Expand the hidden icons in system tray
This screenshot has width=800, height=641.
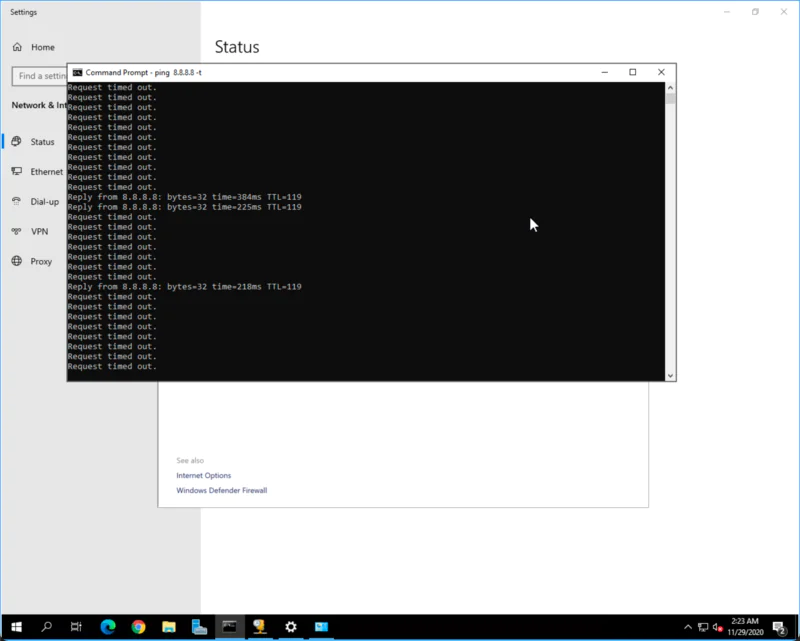click(x=687, y=627)
